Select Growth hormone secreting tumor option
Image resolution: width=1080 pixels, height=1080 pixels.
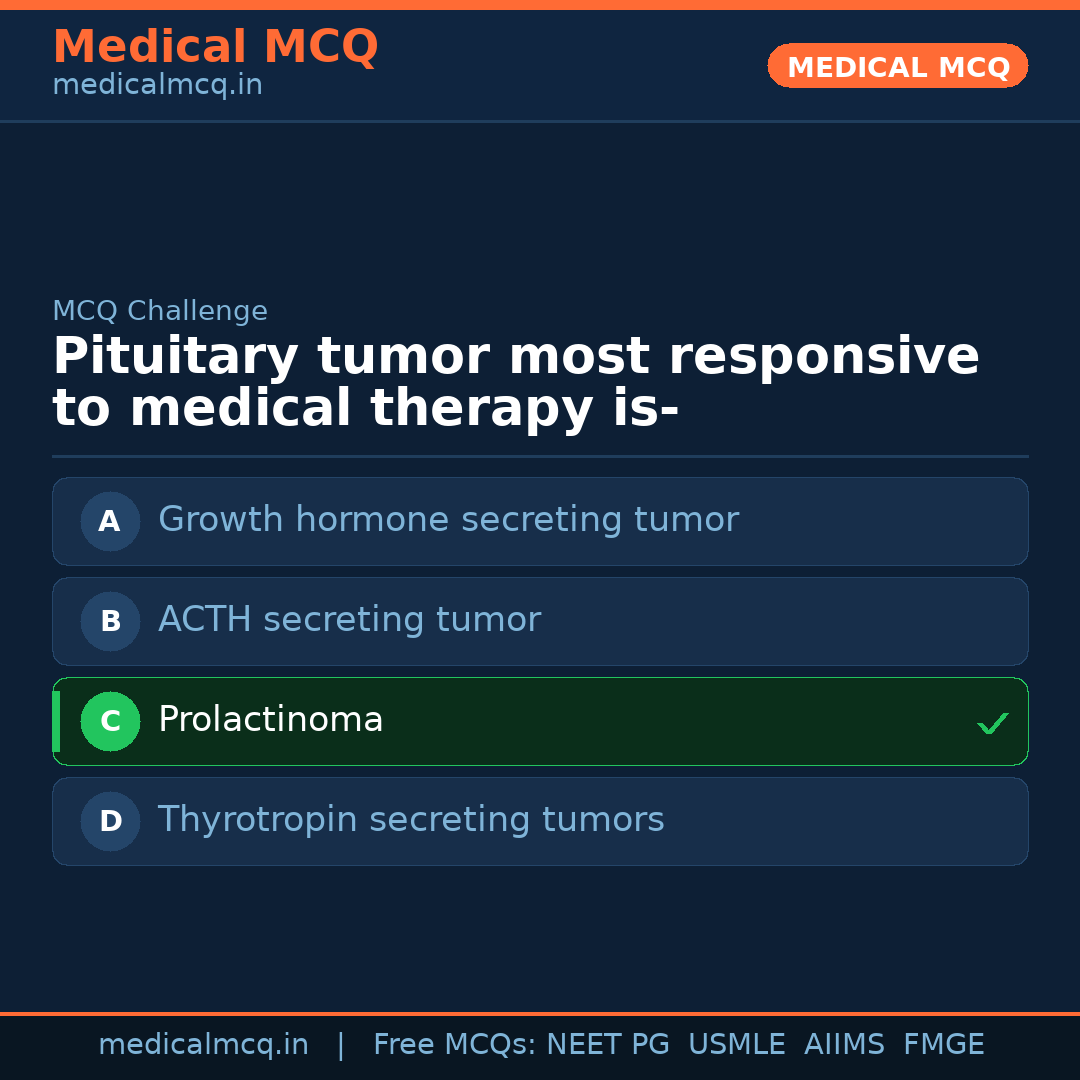pyautogui.click(x=448, y=520)
